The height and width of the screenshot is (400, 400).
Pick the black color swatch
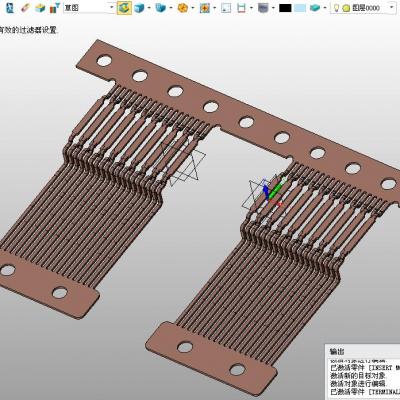point(285,8)
